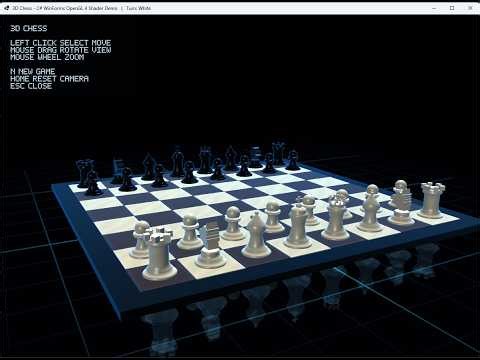Choose the black queen
Image resolution: width=480 pixels, height=360 pixels.
(205, 160)
